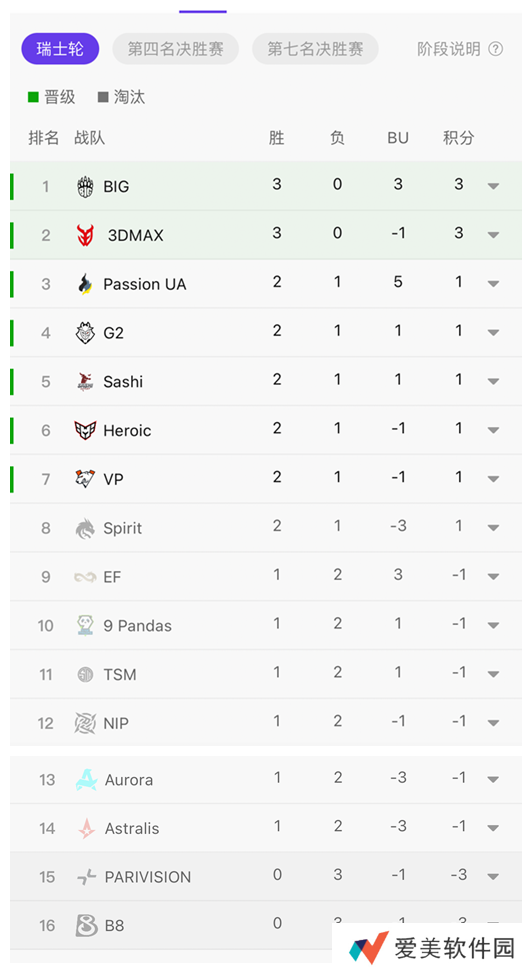The image size is (532, 973).
Task: Expand the BIG row details arrow
Action: click(x=494, y=186)
